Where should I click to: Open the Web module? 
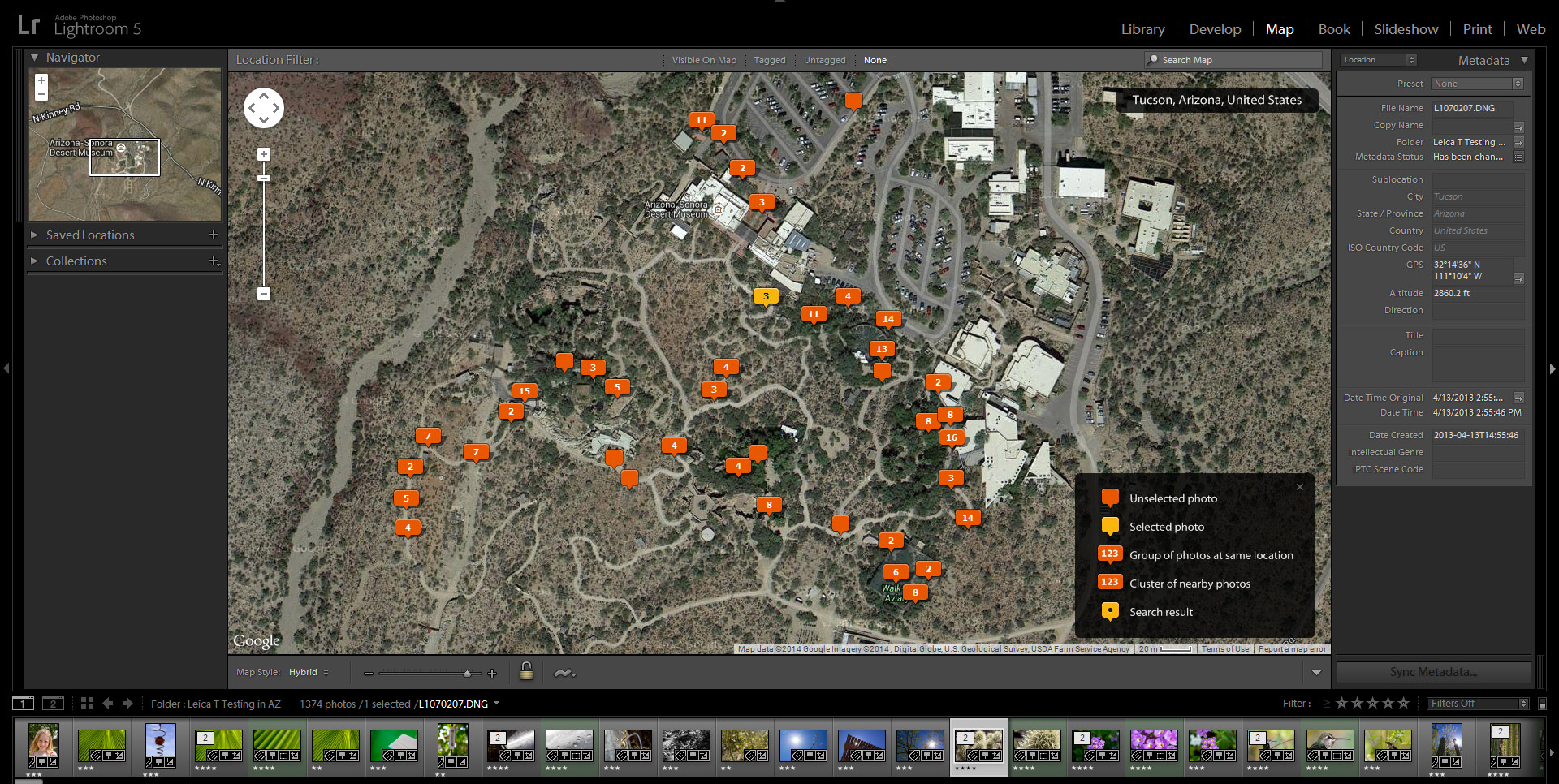1531,29
